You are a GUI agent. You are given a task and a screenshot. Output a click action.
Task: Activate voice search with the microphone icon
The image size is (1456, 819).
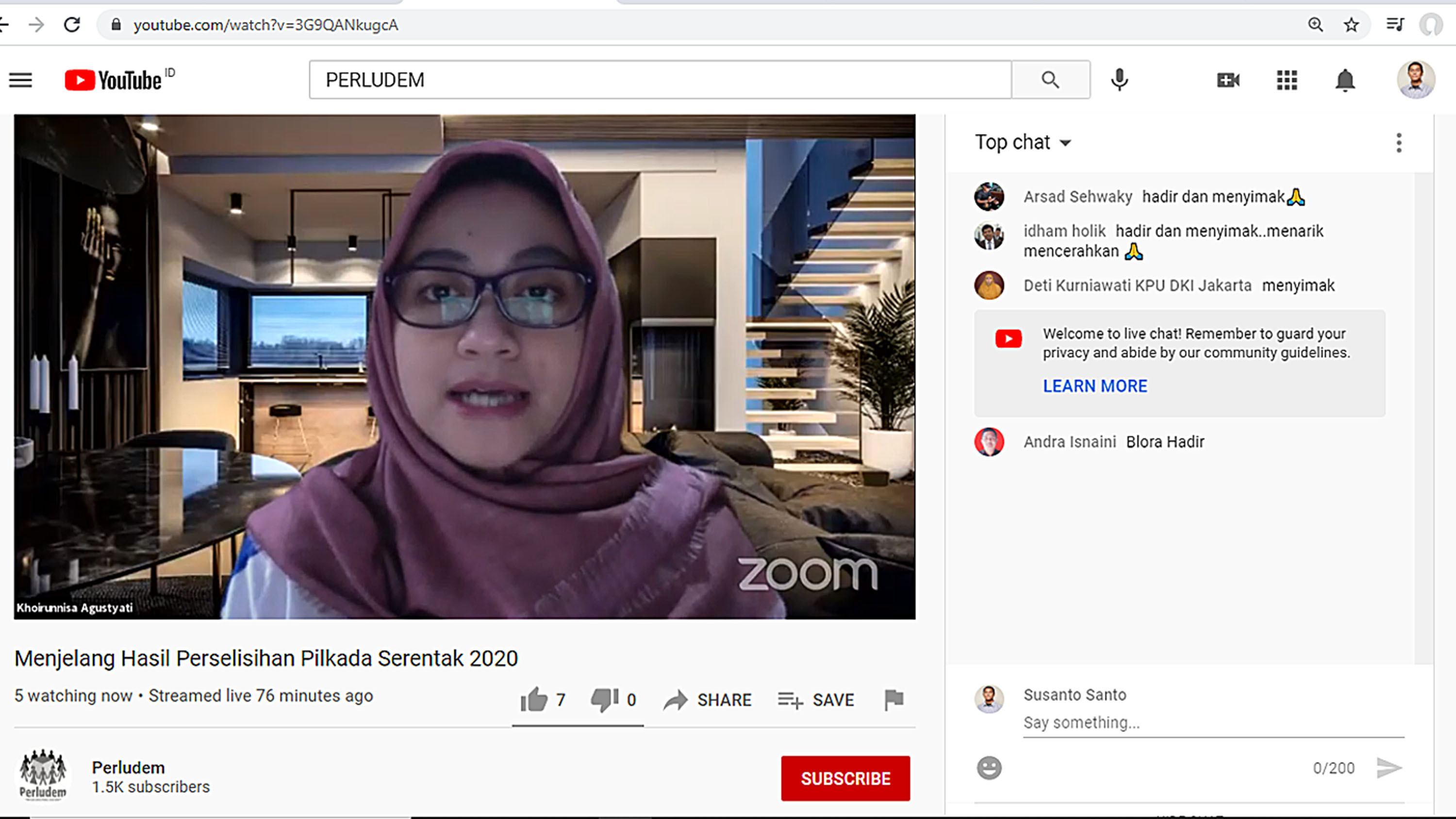click(1119, 80)
